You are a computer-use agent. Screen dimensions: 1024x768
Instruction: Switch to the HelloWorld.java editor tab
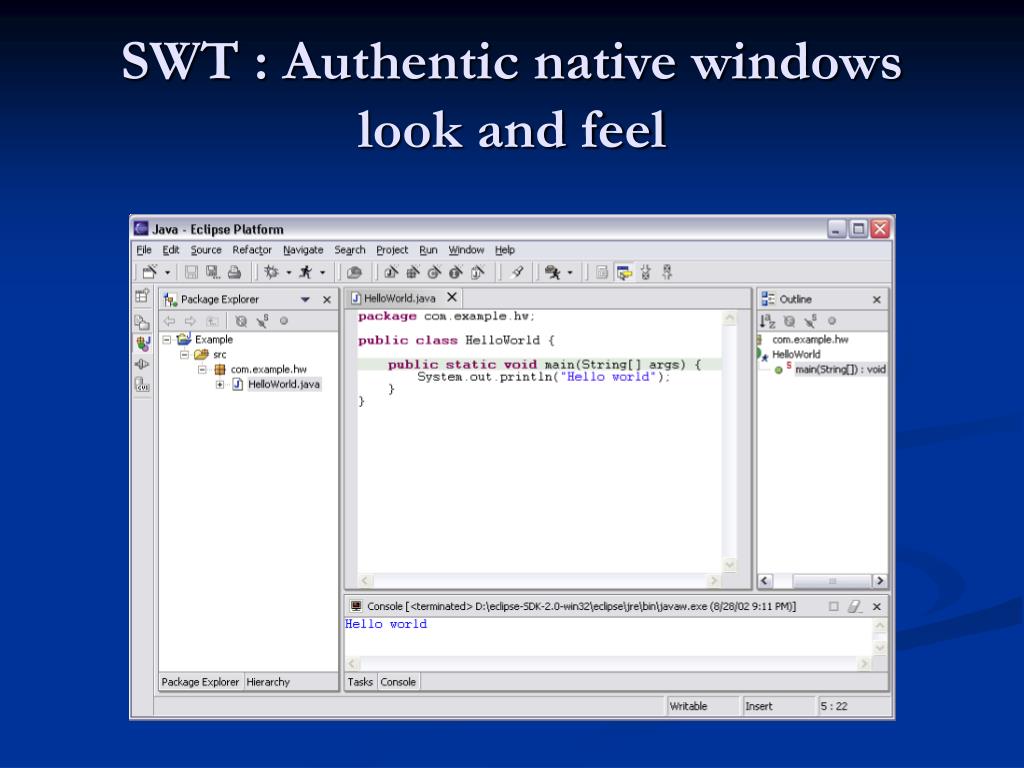(x=400, y=298)
